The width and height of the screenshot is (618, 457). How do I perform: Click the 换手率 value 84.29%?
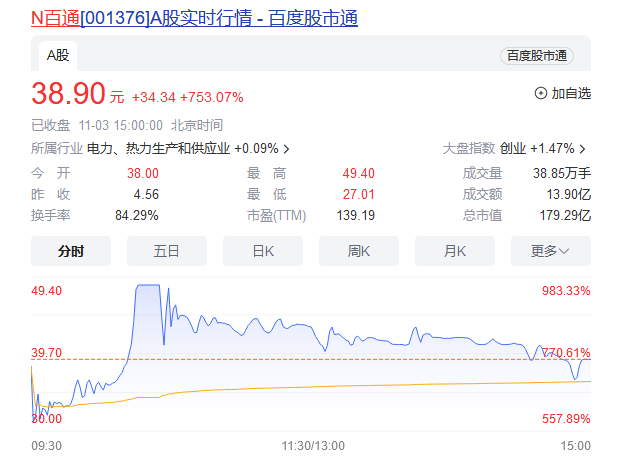[x=137, y=215]
